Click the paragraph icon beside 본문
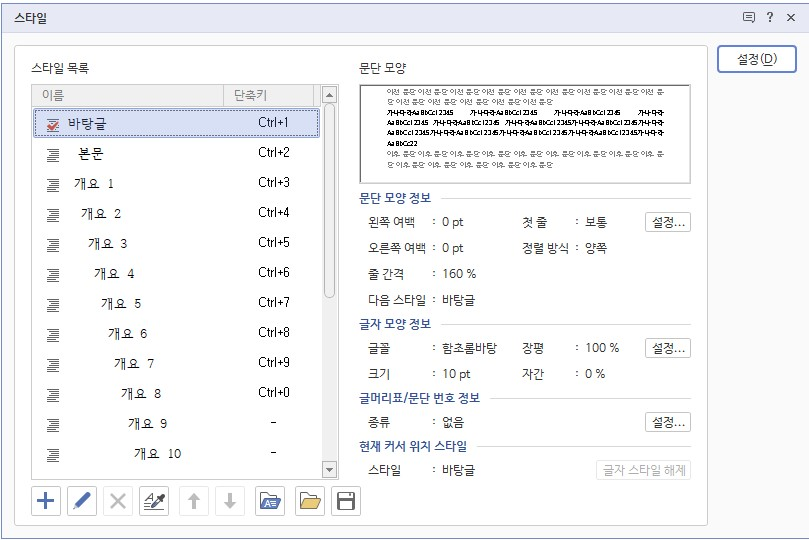 (x=53, y=154)
